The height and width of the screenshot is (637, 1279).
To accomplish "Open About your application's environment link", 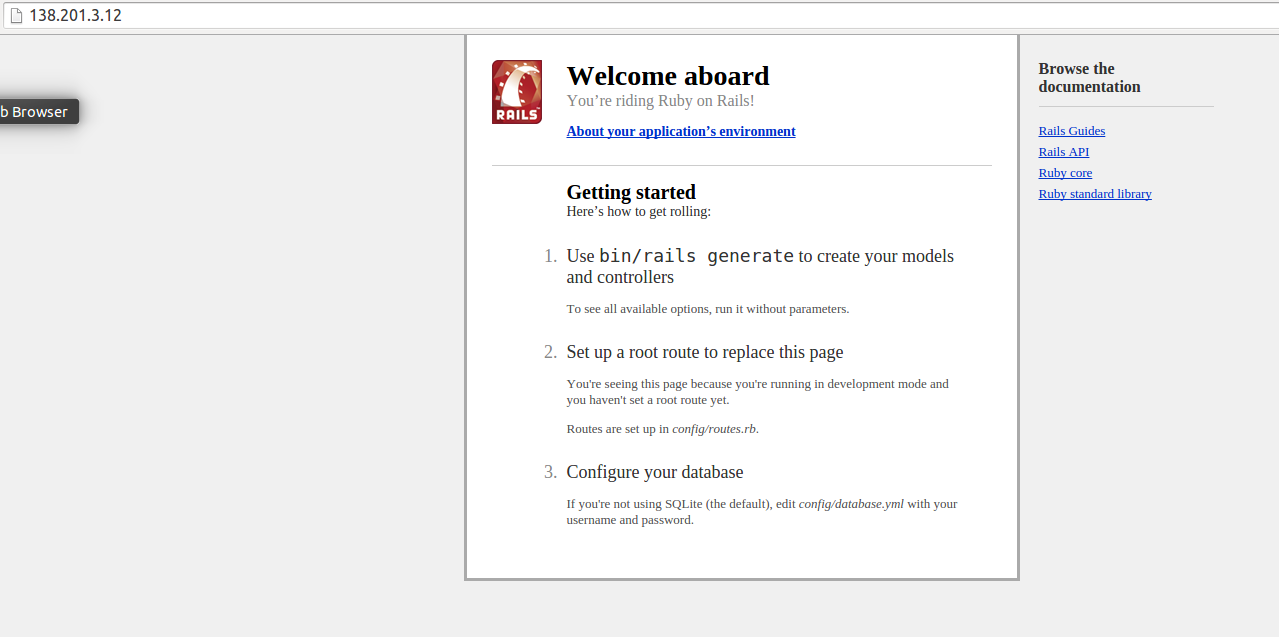I will tap(681, 131).
